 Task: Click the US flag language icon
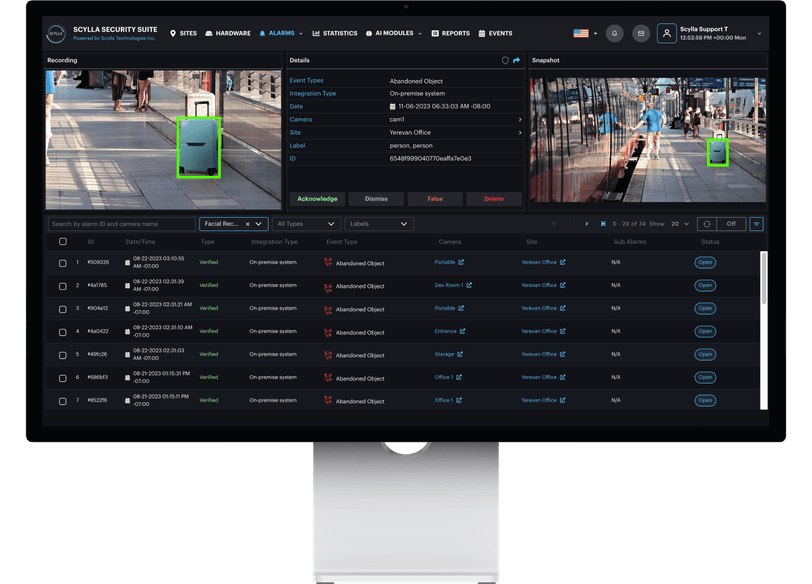(581, 33)
